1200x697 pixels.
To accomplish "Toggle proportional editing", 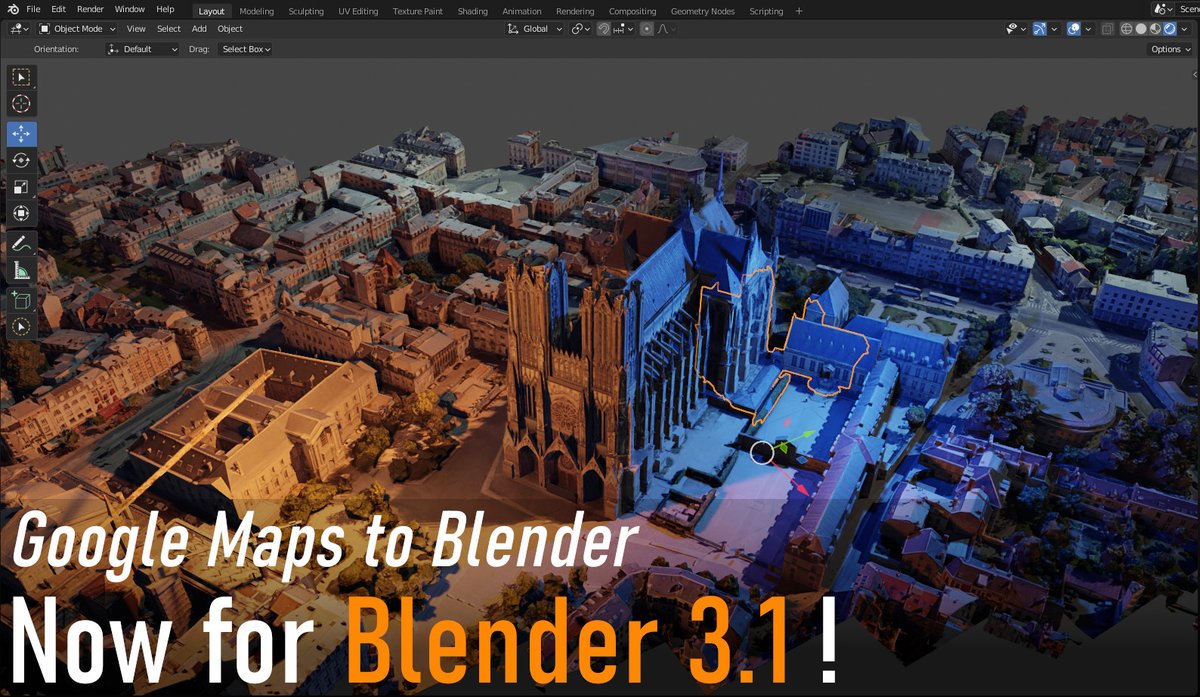I will click(x=647, y=29).
